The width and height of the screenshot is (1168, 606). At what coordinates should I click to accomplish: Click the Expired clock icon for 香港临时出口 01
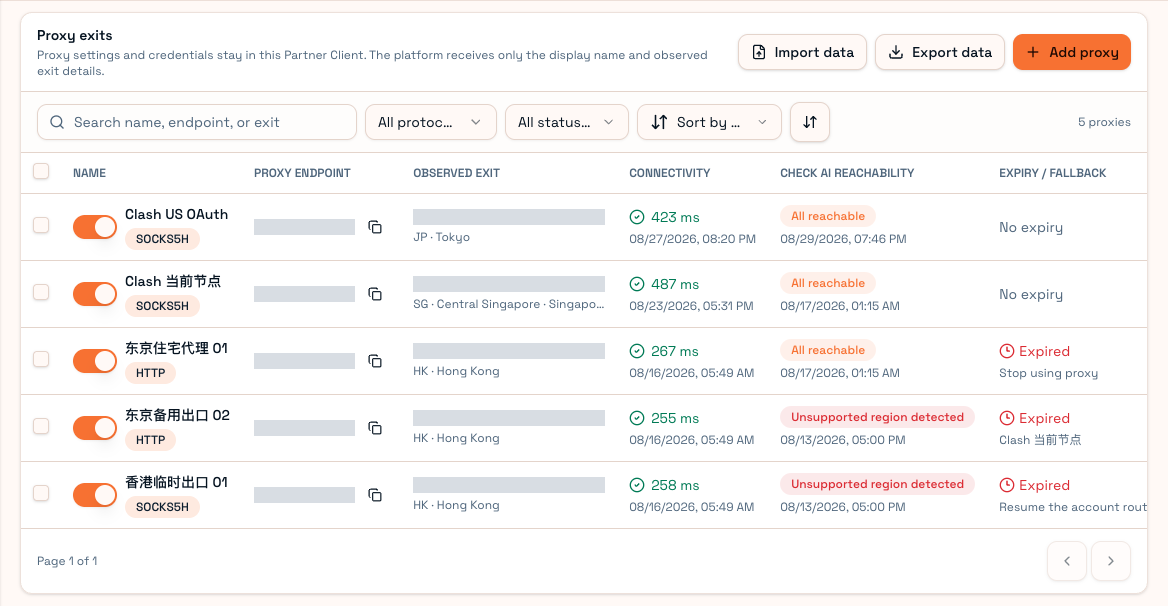1006,485
